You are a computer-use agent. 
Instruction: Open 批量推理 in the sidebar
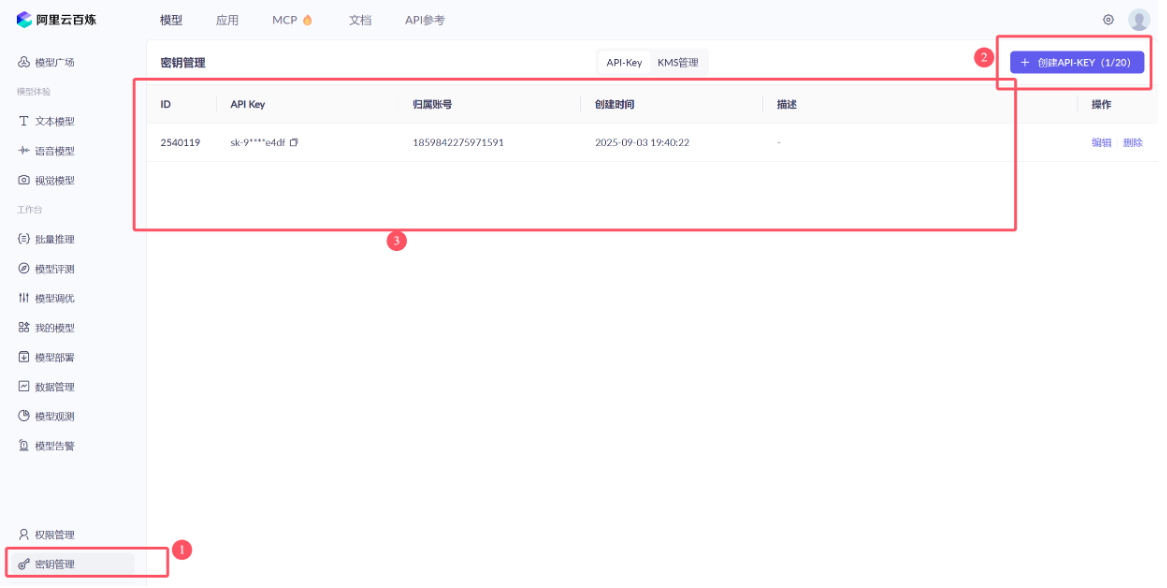coord(54,240)
